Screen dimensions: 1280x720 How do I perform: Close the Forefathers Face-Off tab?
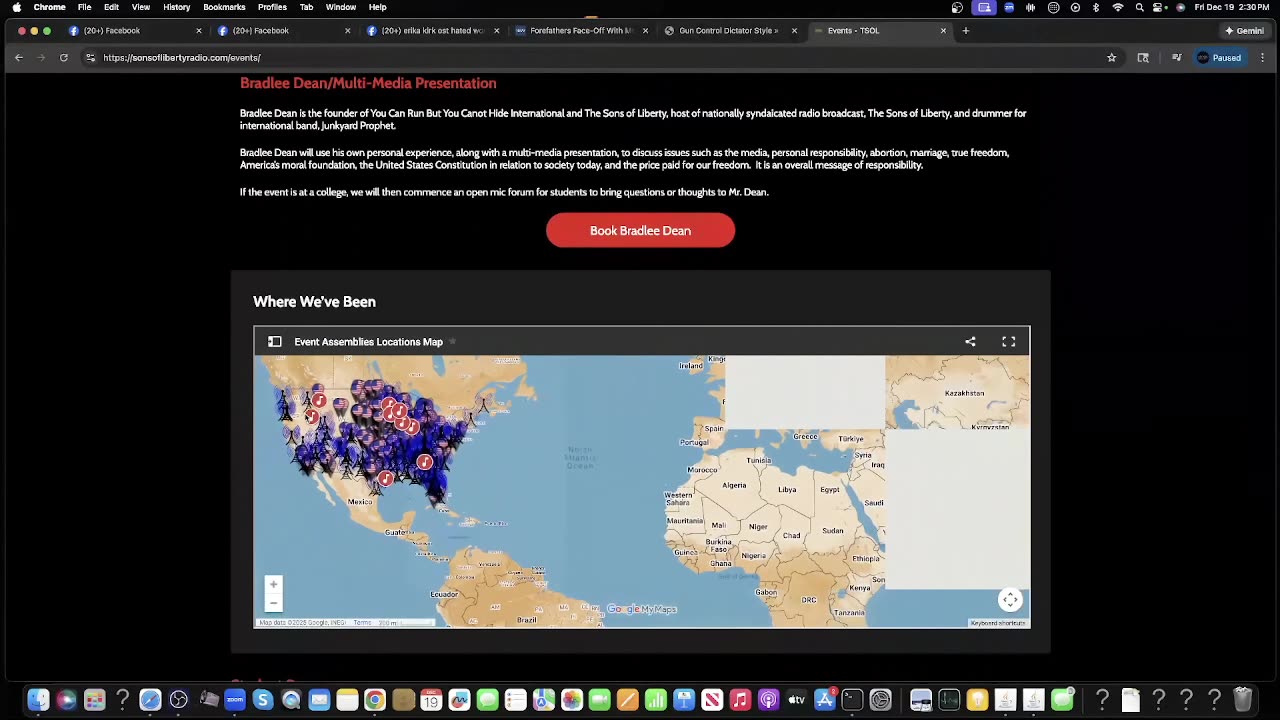tap(645, 31)
